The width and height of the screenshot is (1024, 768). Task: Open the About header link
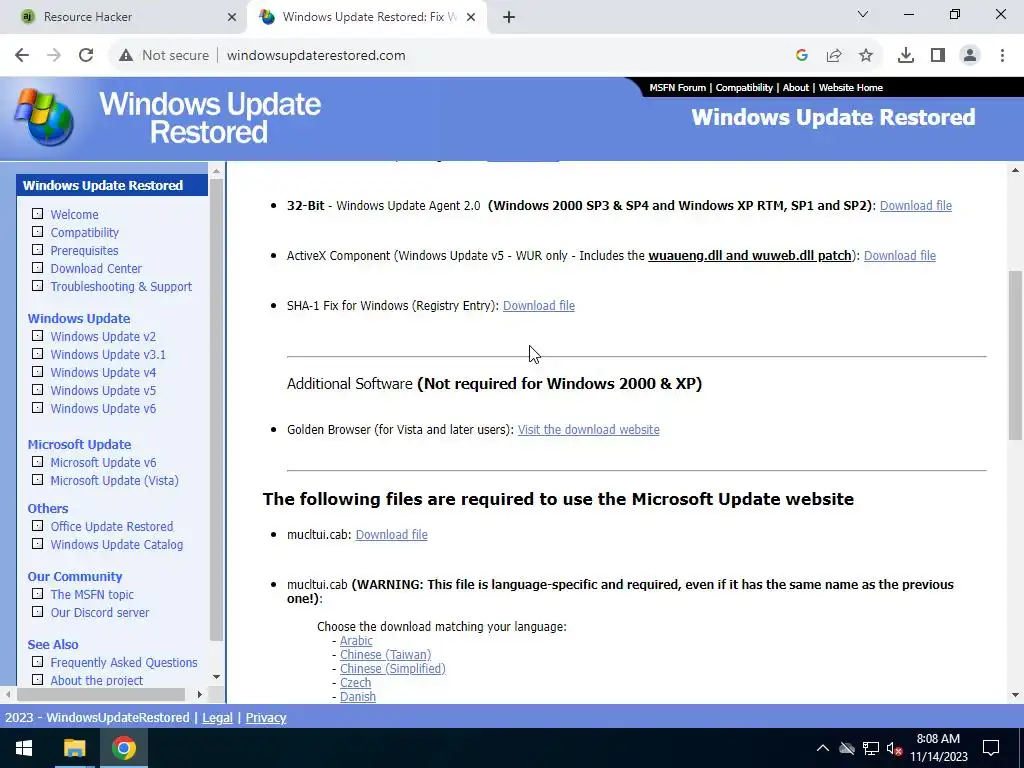(795, 88)
